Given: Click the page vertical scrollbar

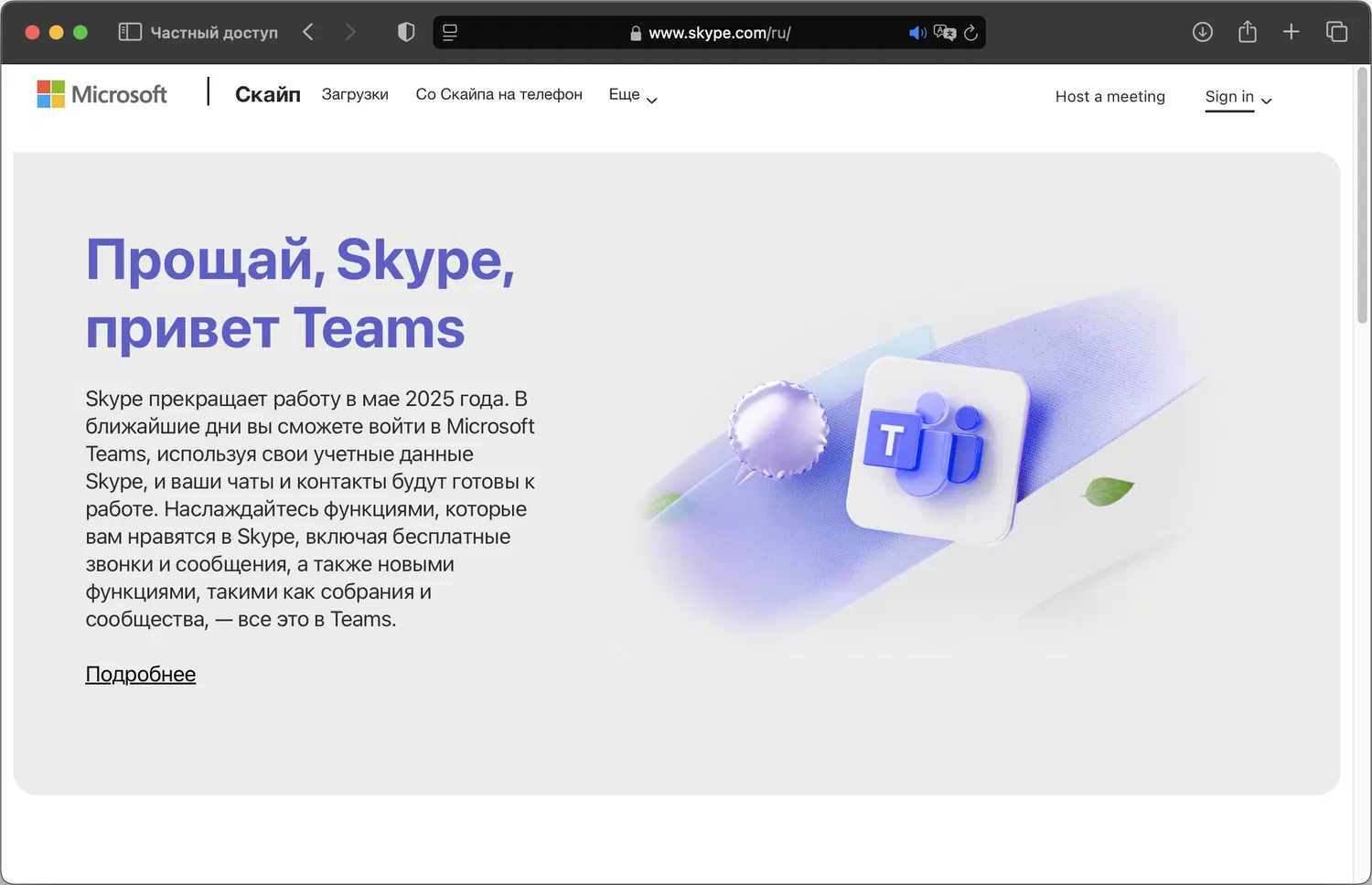Looking at the screenshot, I should [x=1363, y=197].
